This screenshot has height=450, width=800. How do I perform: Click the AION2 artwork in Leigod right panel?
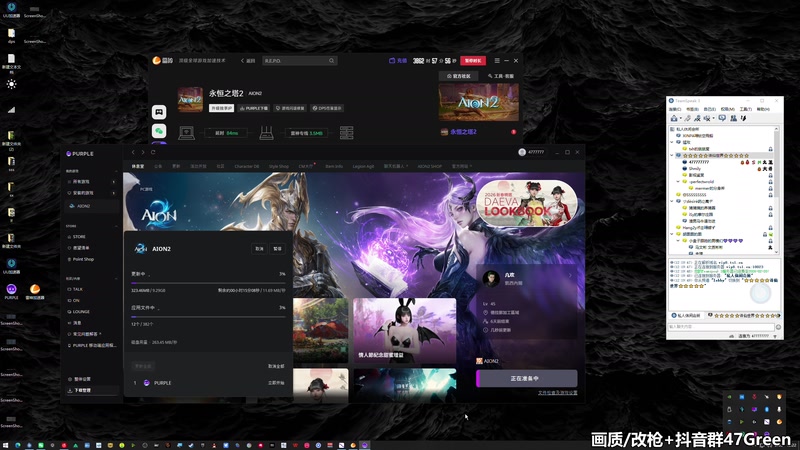(x=479, y=103)
